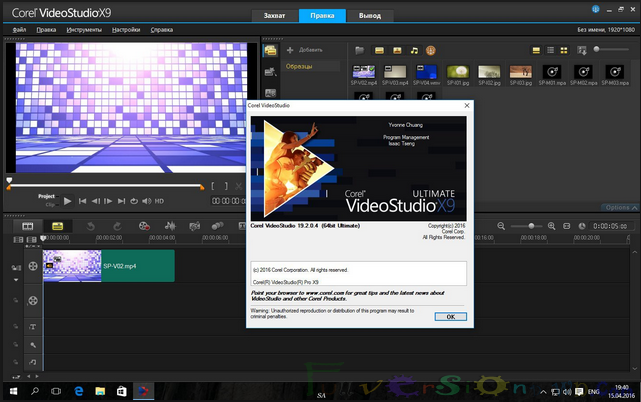Toggle ripple editing on video track
Screen dimensions: 641x402
(16, 267)
